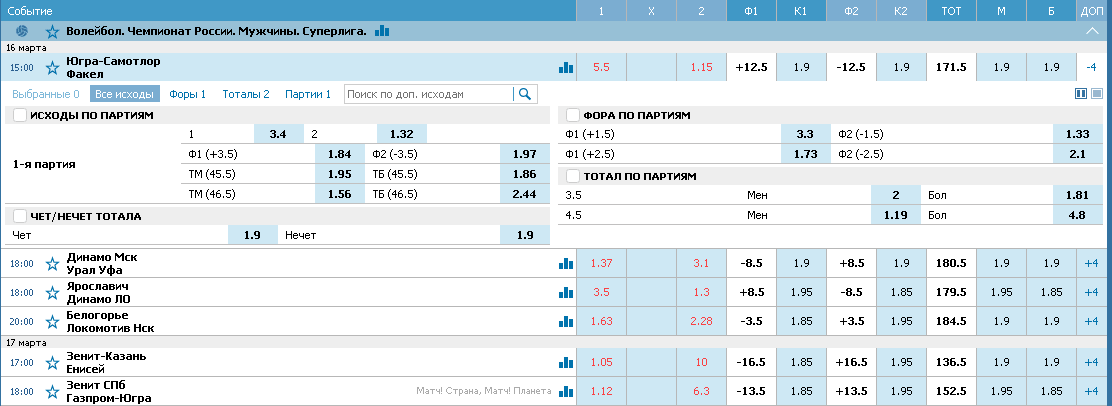Image resolution: width=1112 pixels, height=406 pixels.
Task: Bet on Югра-Самотлор win at 5.5
Action: coord(602,67)
